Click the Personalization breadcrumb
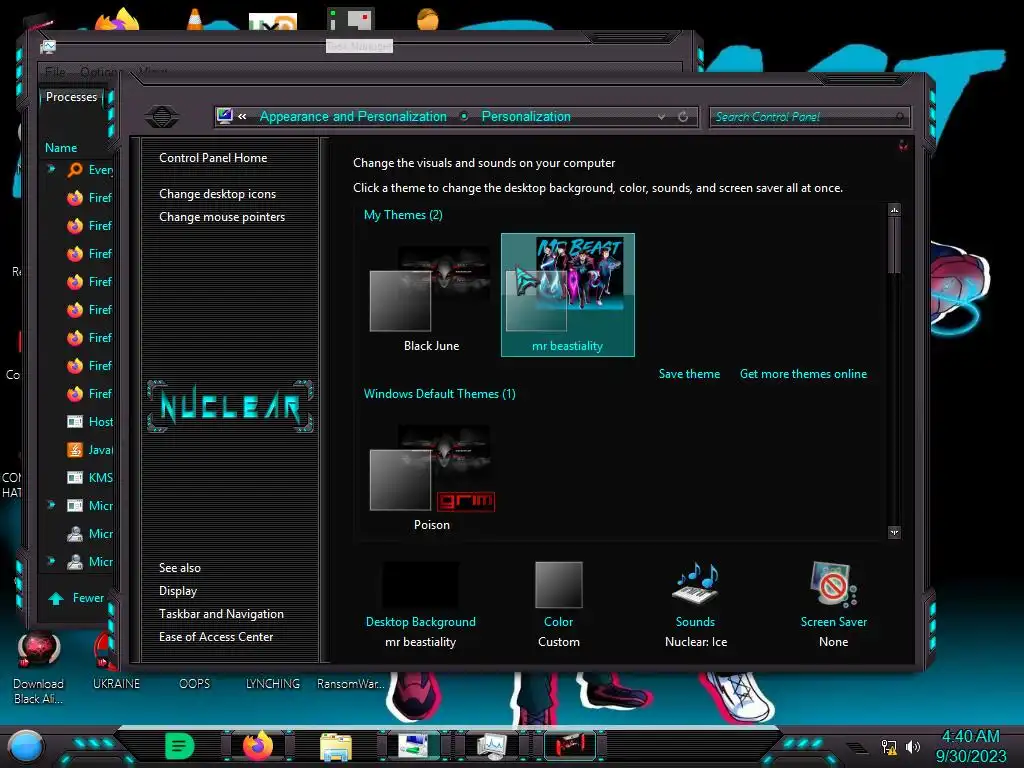Viewport: 1024px width, 768px height. (526, 116)
